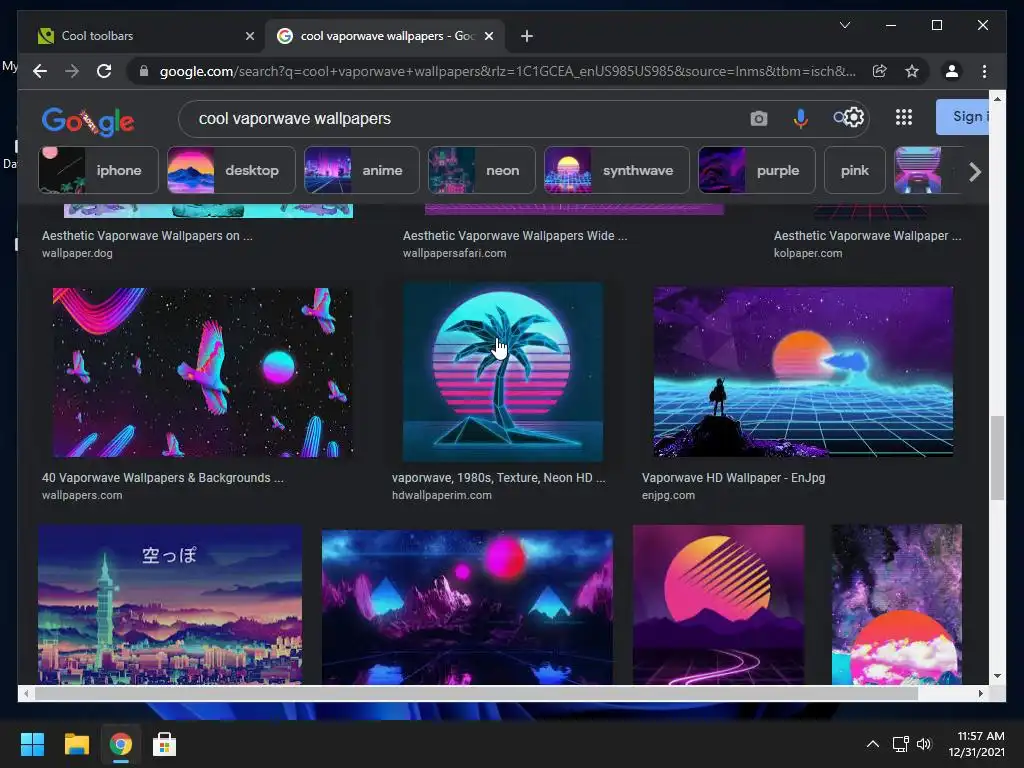Bookmark this page with the star
The height and width of the screenshot is (768, 1024).
click(912, 71)
